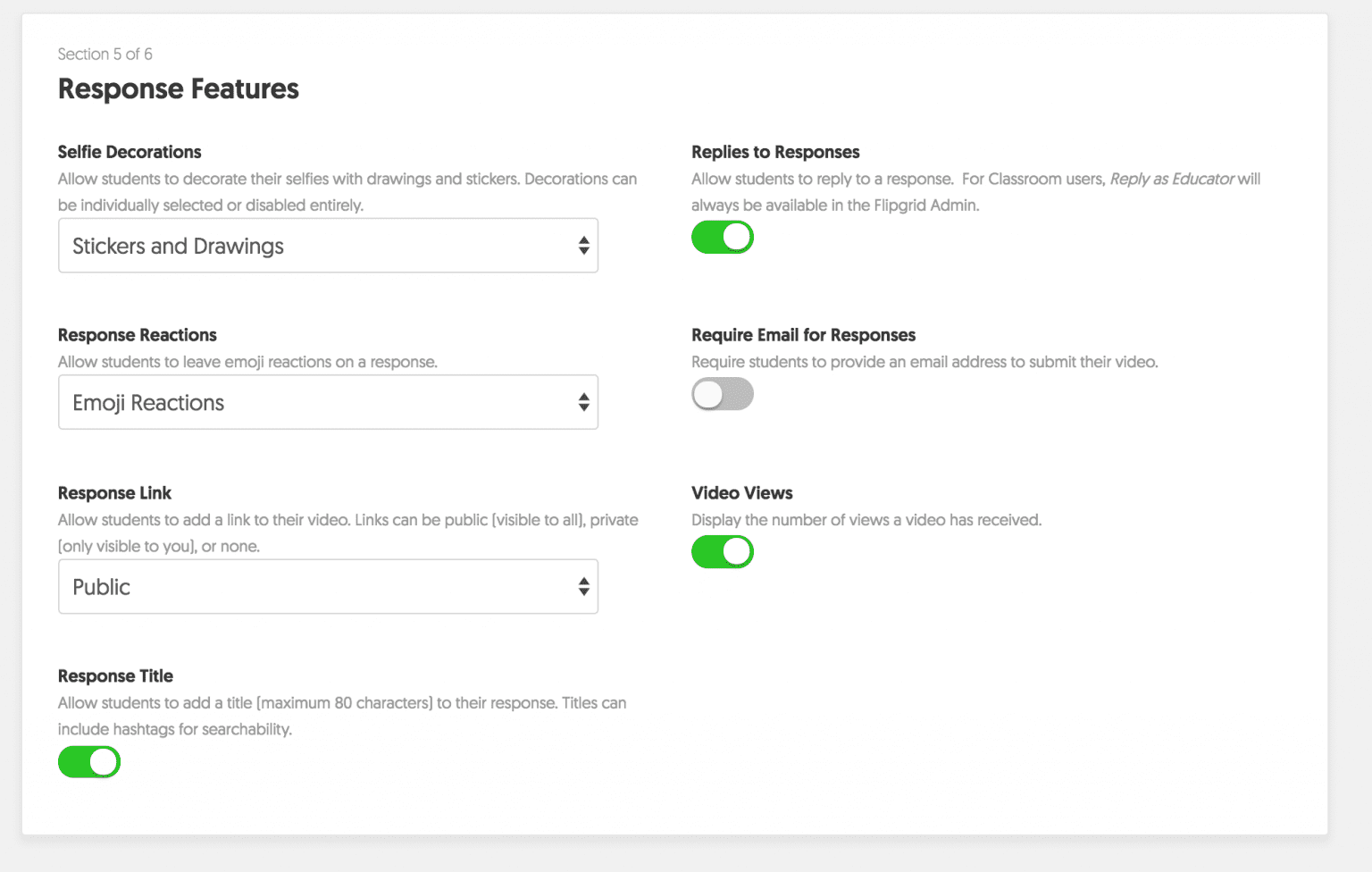The image size is (1372, 872).
Task: Click the Emoji Reactions selector arrows
Action: click(582, 402)
